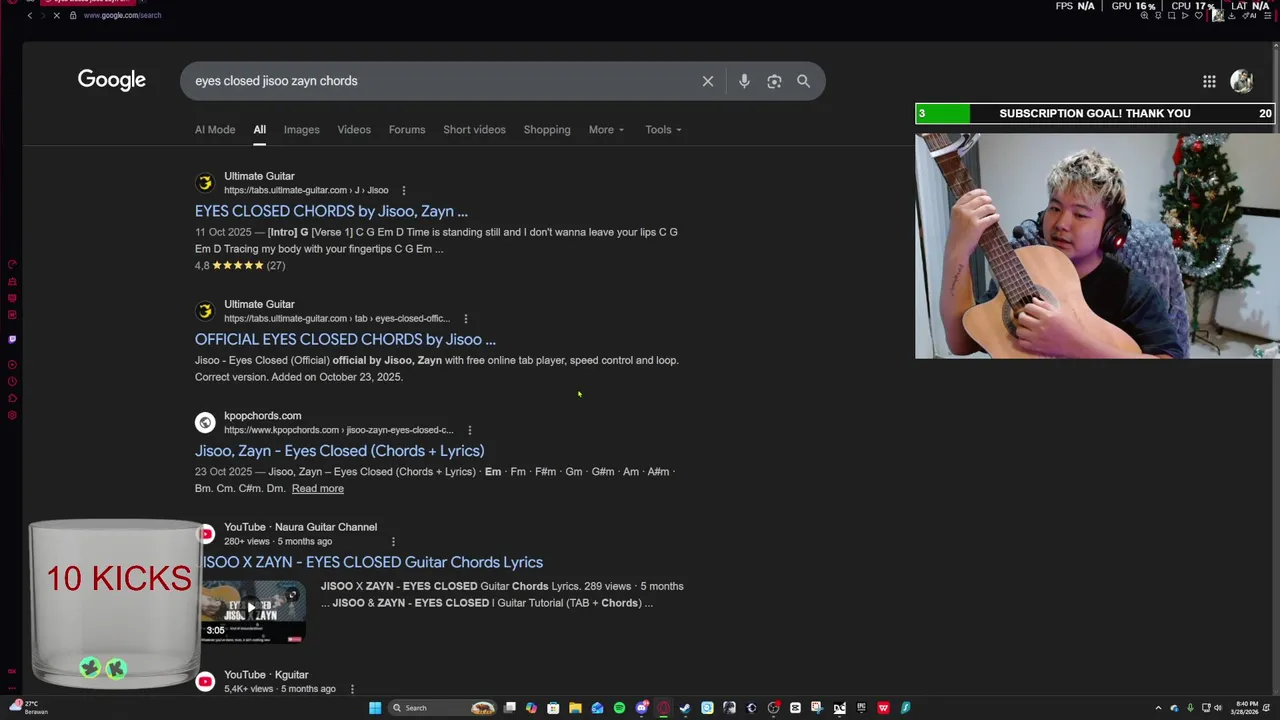
Task: Submit search with the magnifier icon
Action: pyautogui.click(x=803, y=81)
